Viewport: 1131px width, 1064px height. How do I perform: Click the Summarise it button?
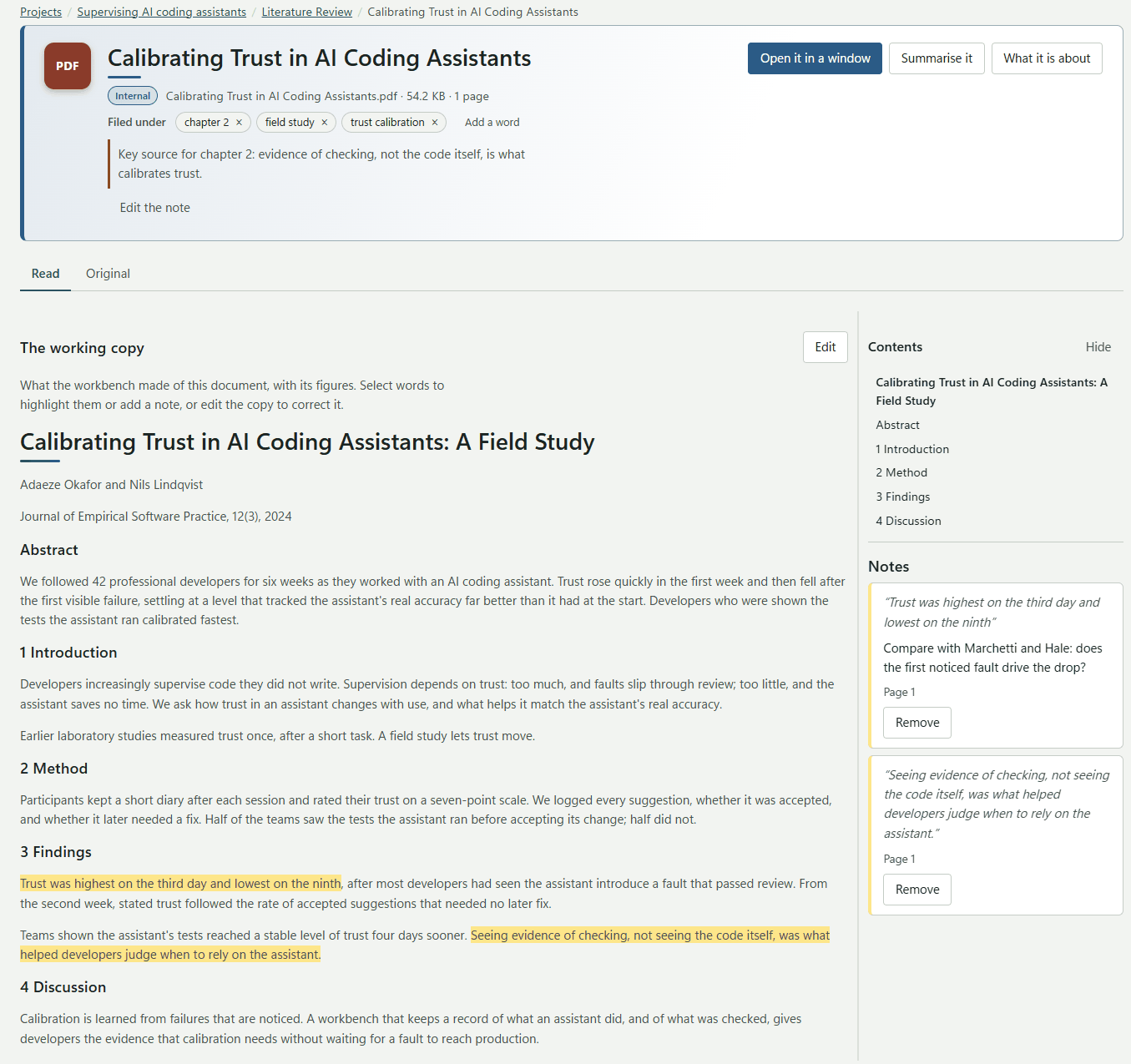coord(937,58)
